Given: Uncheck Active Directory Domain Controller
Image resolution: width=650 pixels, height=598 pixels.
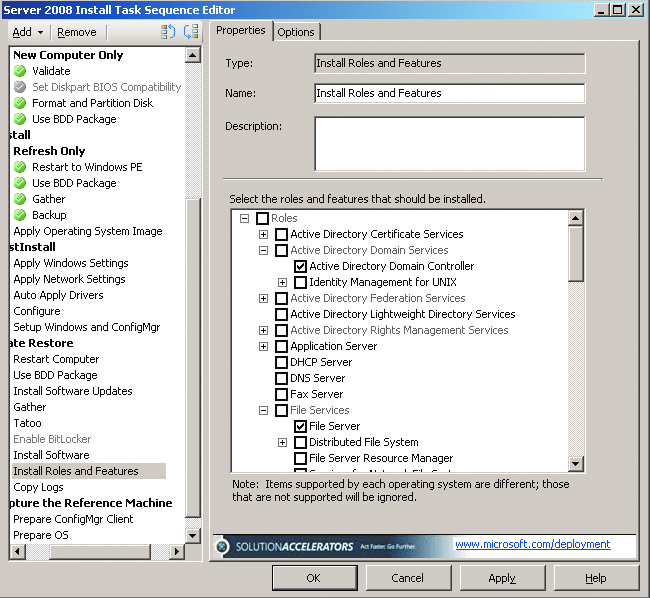Looking at the screenshot, I should coord(300,266).
